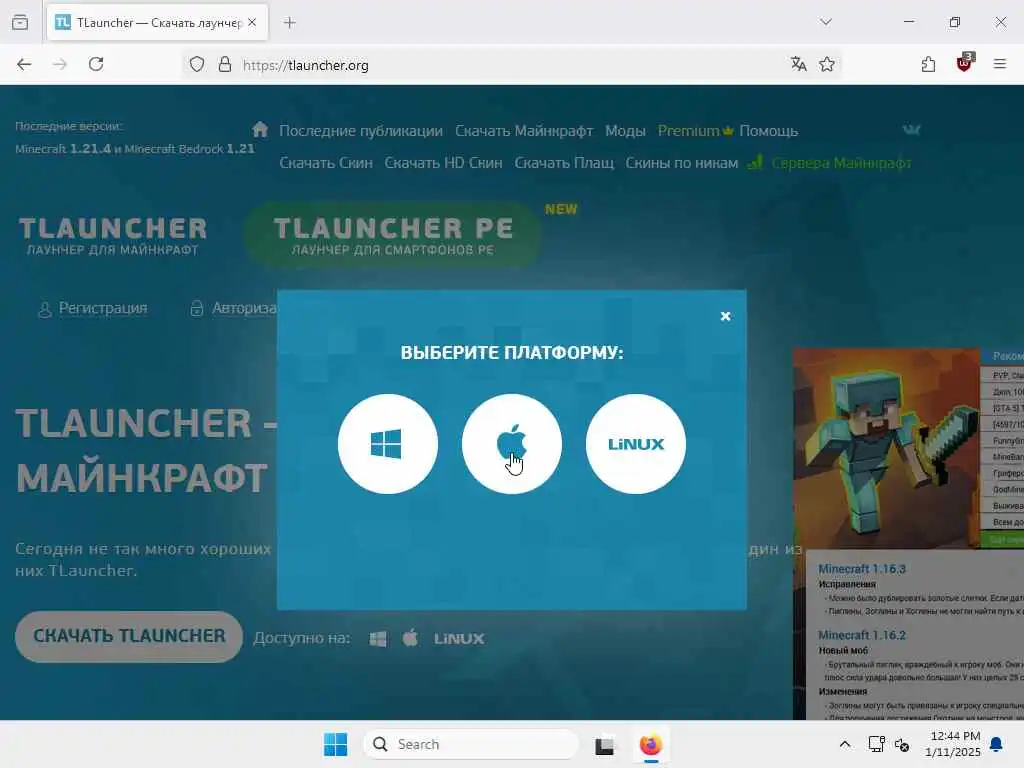Open the Скины по никам link
Viewport: 1024px width, 768px height.
[x=682, y=163]
